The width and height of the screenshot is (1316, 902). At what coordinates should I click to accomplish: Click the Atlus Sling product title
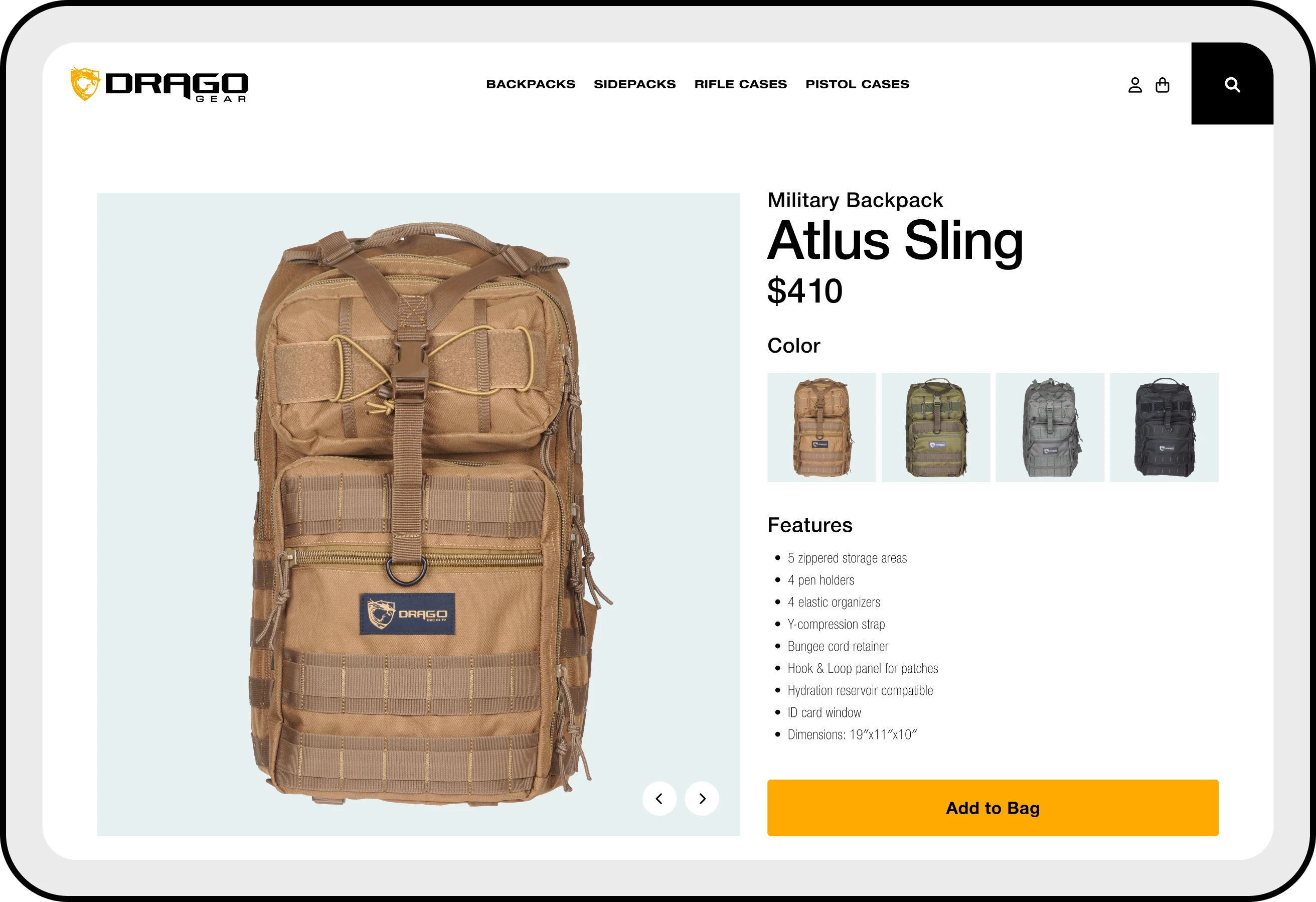(x=895, y=242)
